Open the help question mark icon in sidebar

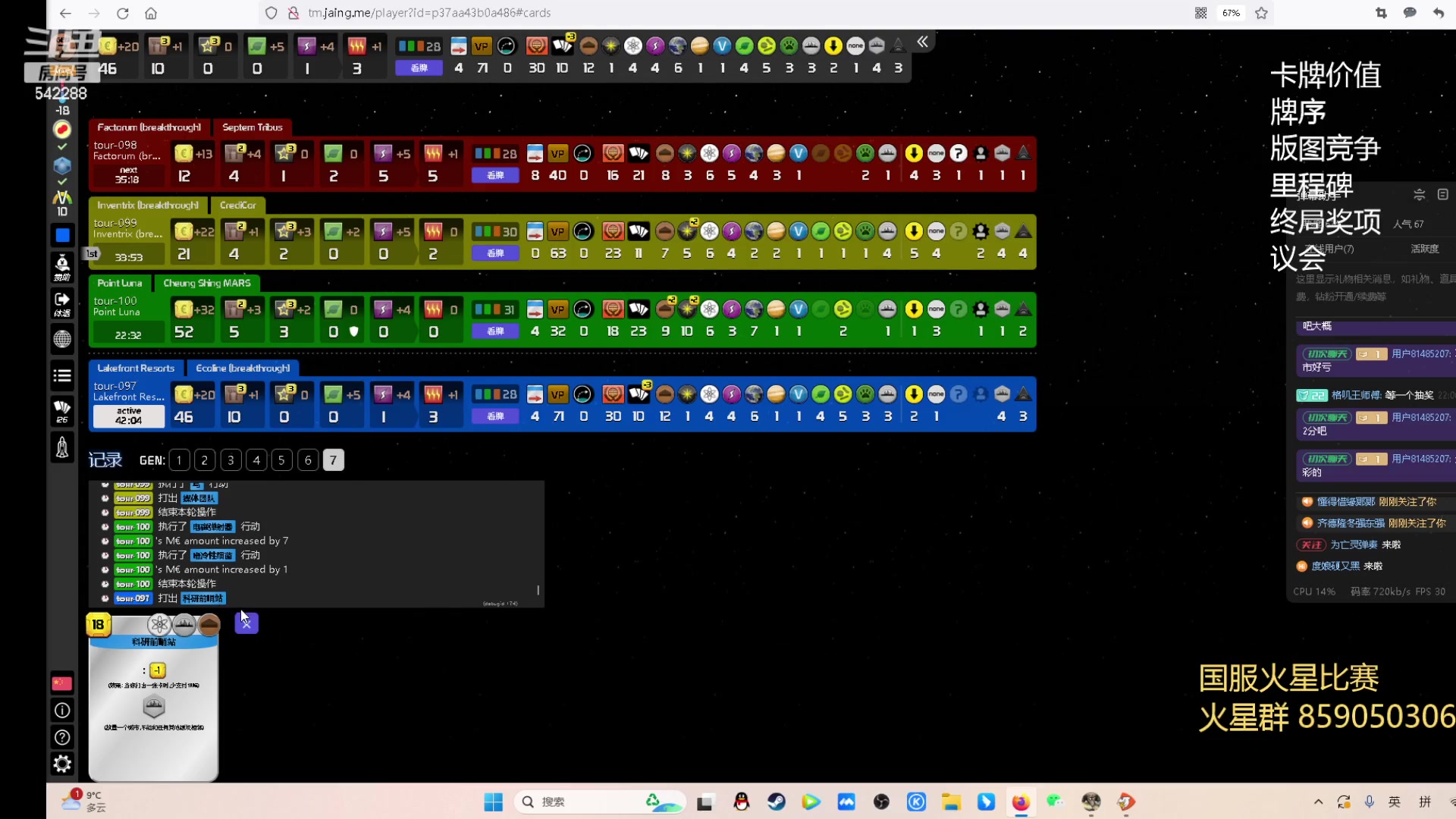click(x=62, y=737)
